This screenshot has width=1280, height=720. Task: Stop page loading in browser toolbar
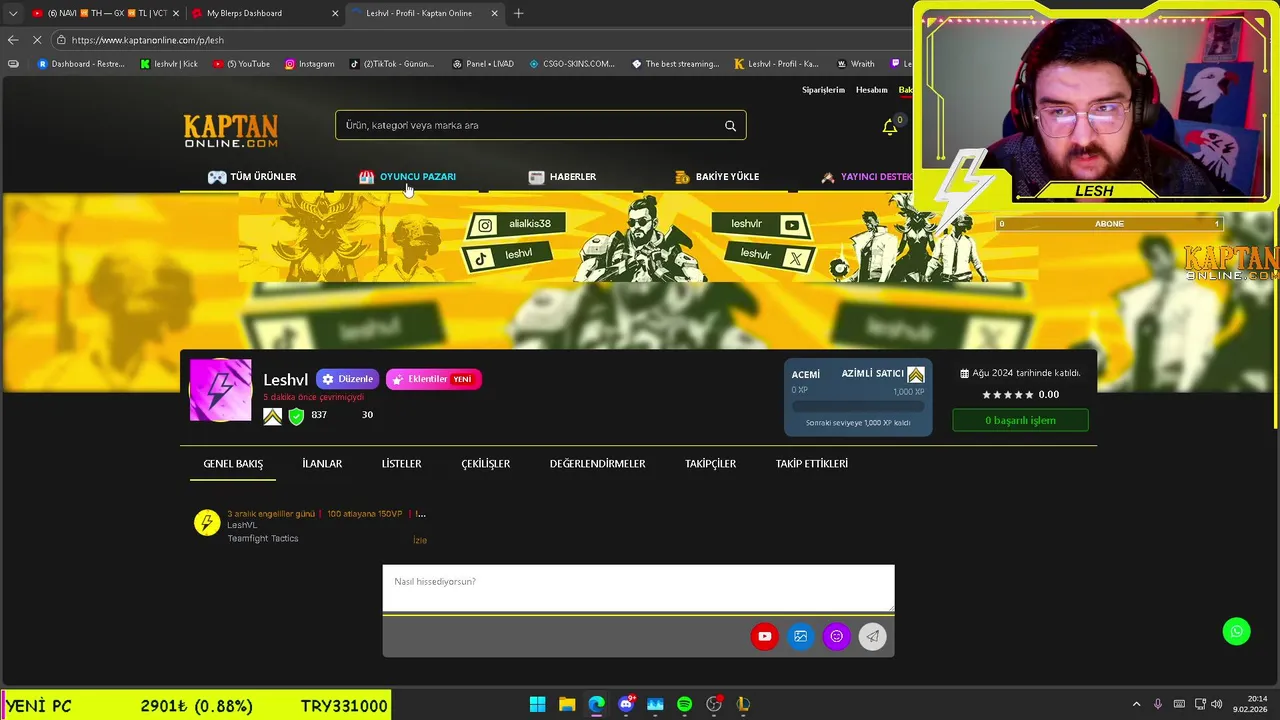(38, 40)
